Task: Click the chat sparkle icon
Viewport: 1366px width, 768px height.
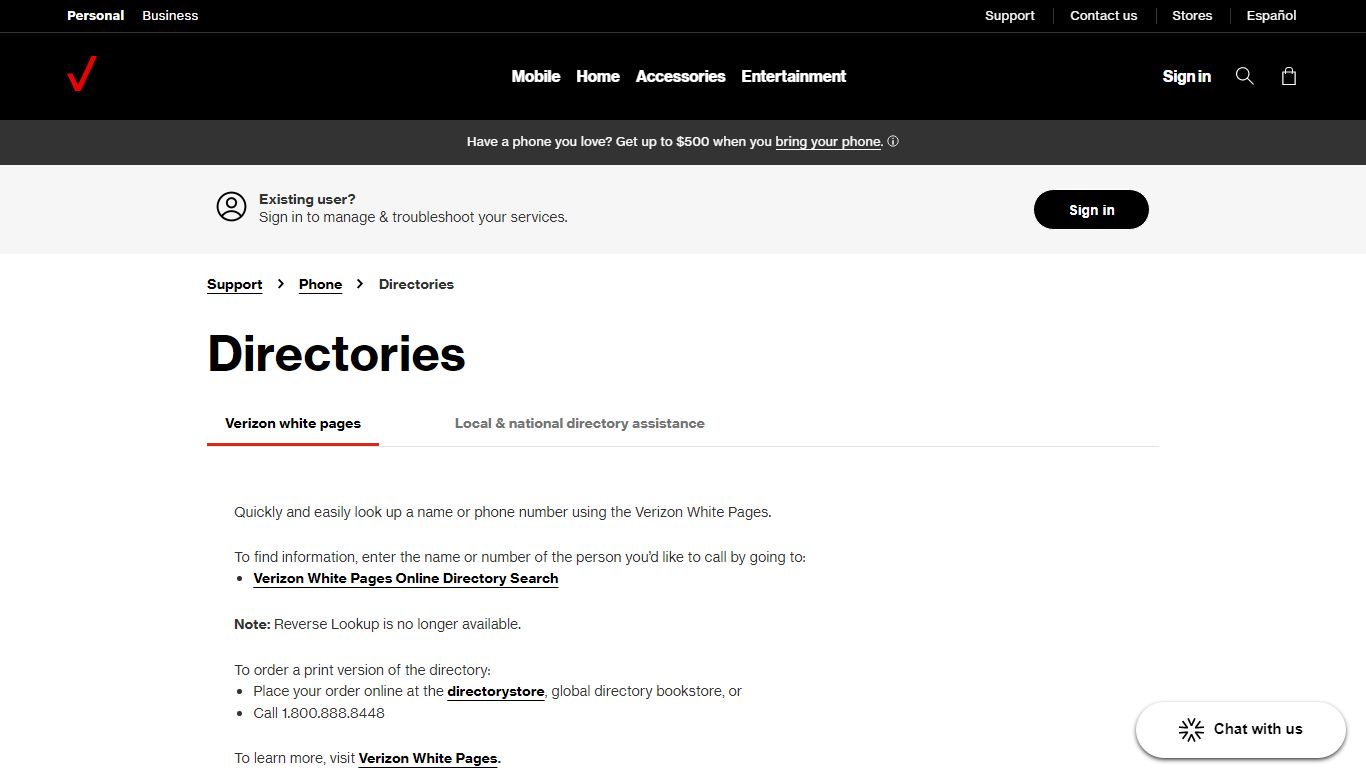Action: pos(1191,729)
